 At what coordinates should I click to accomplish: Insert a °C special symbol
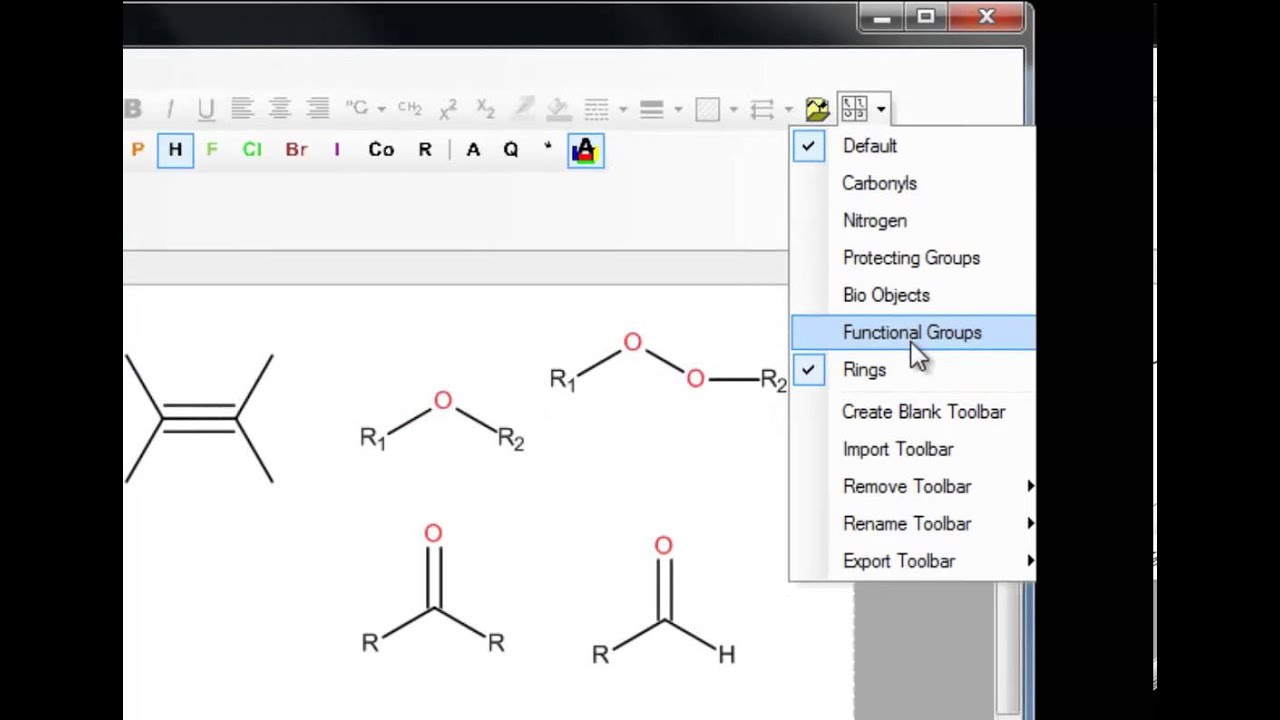pyautogui.click(x=357, y=108)
